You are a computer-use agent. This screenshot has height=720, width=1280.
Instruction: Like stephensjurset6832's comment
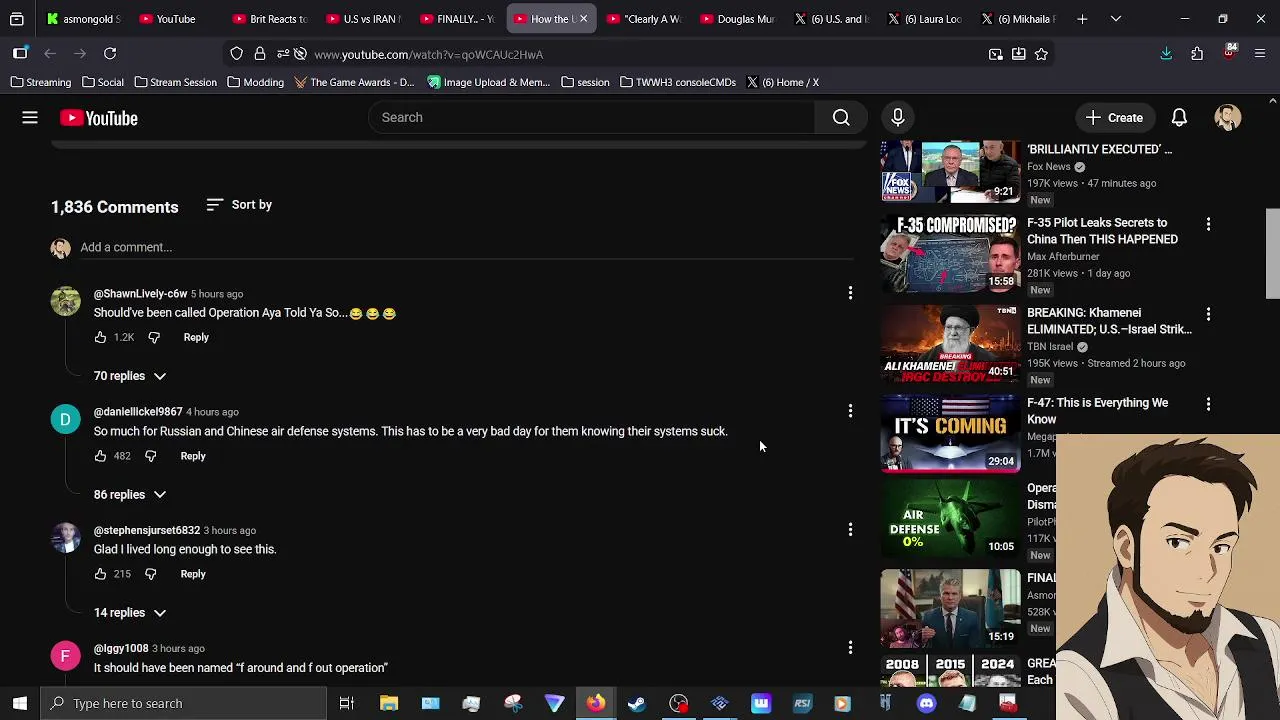point(100,574)
